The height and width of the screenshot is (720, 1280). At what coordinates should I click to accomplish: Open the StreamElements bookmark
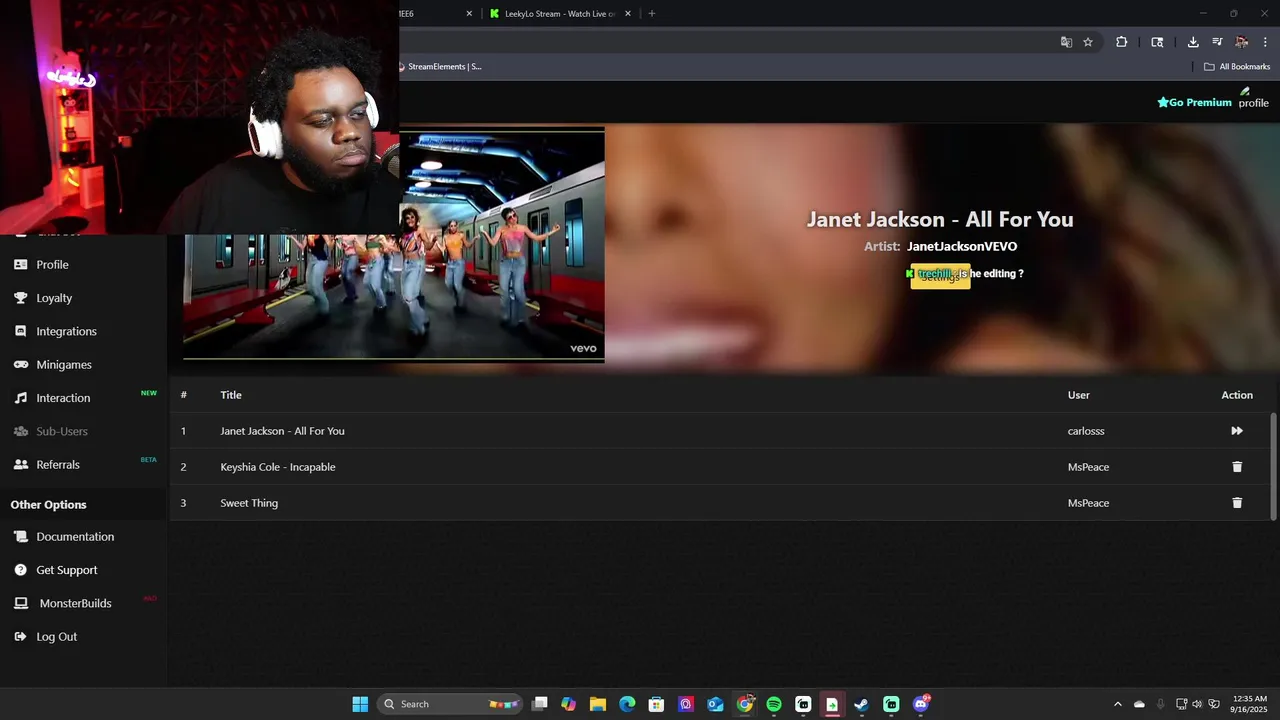(x=441, y=67)
